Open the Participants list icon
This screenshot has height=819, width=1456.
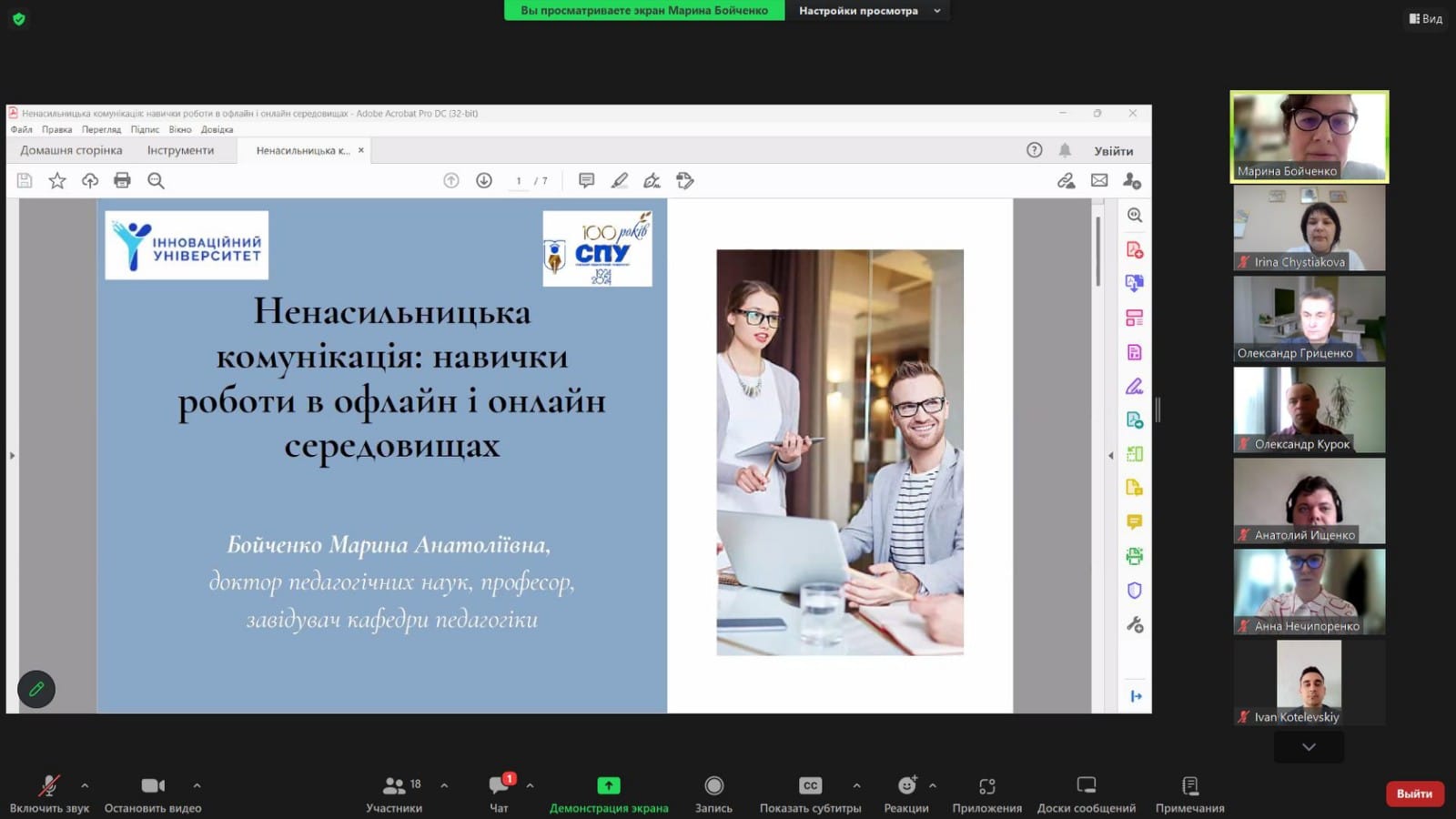pos(394,785)
